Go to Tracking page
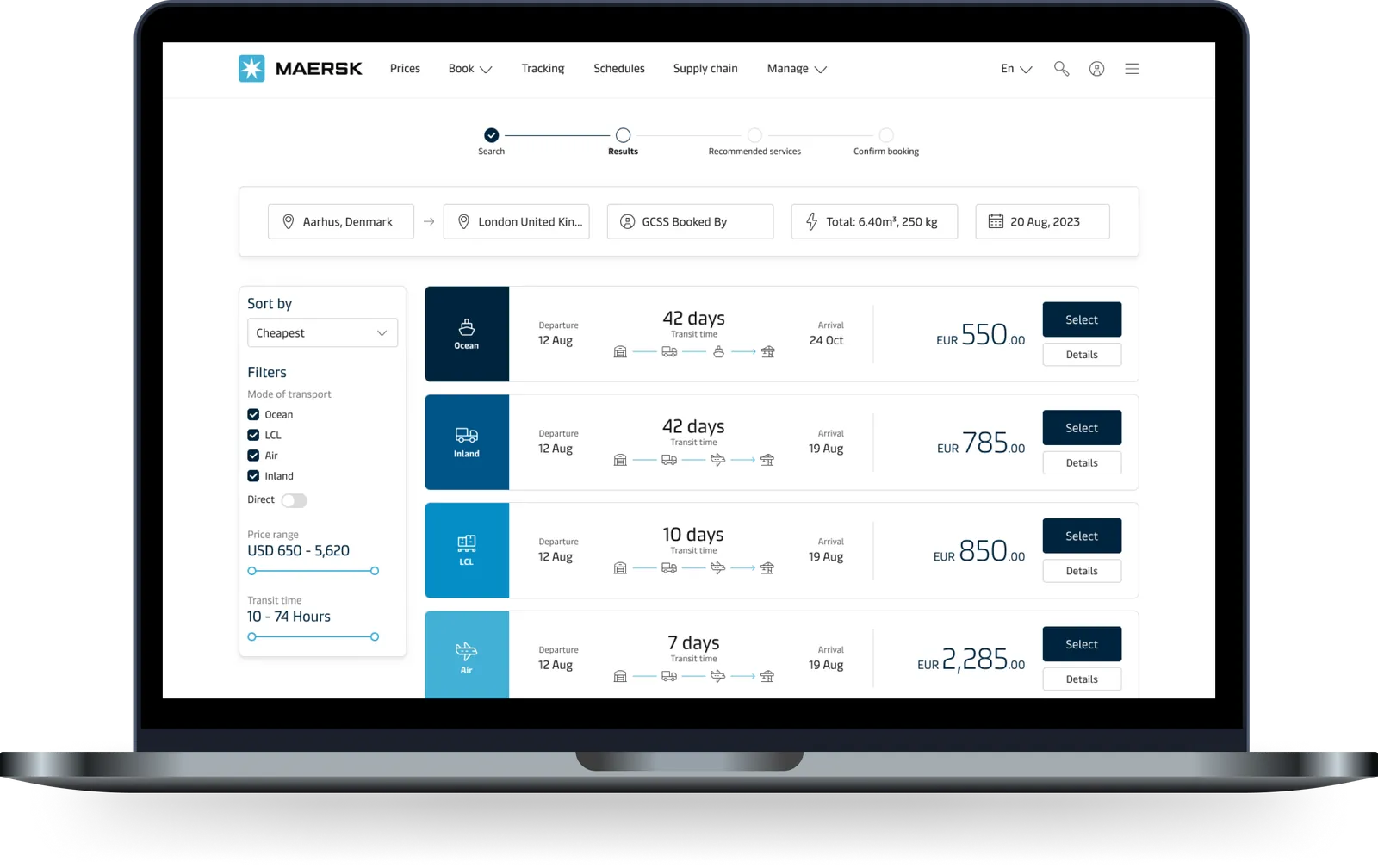Viewport: 1378px width, 868px height. [x=543, y=69]
